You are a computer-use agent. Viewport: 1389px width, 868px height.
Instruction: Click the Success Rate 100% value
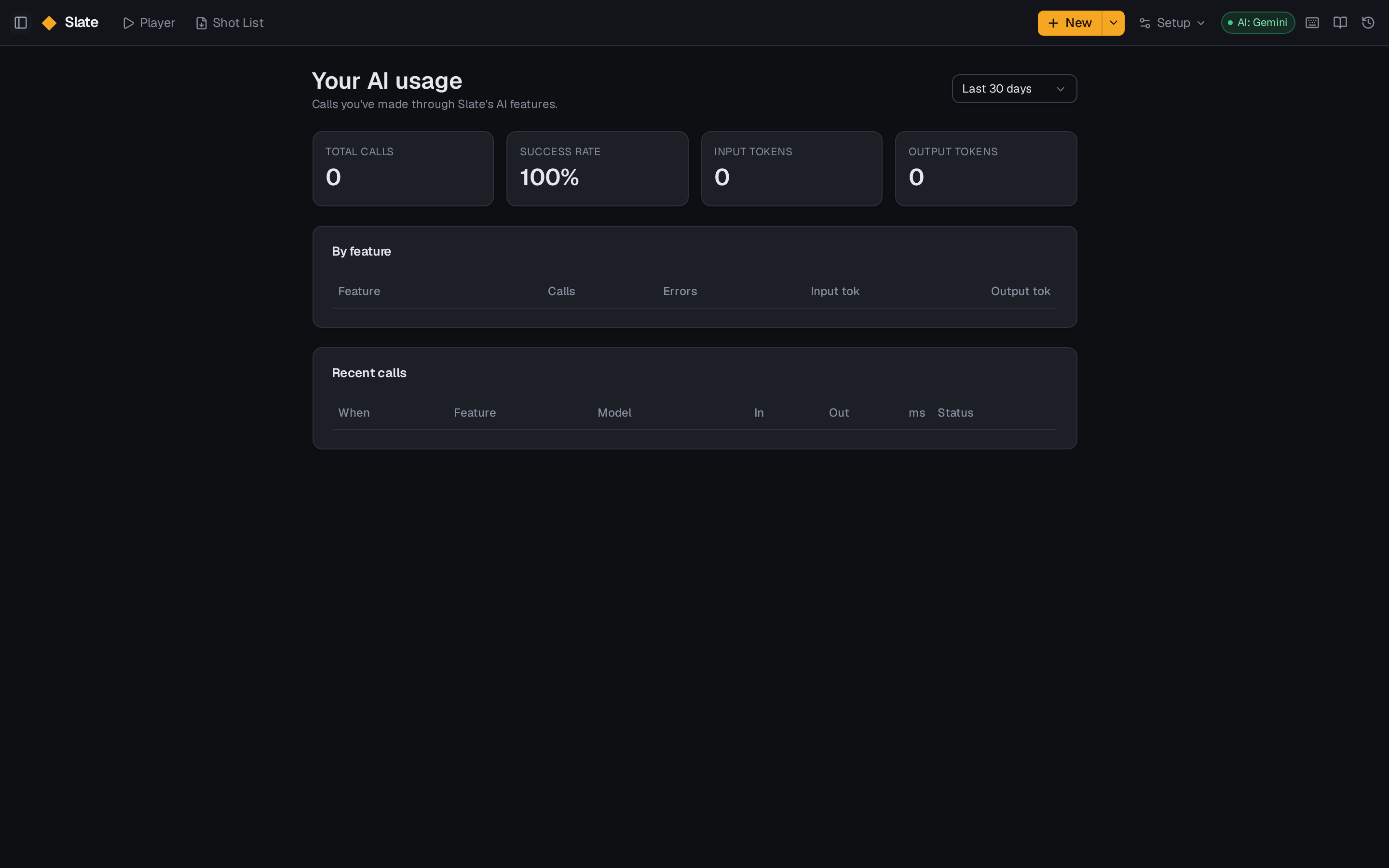click(x=549, y=177)
